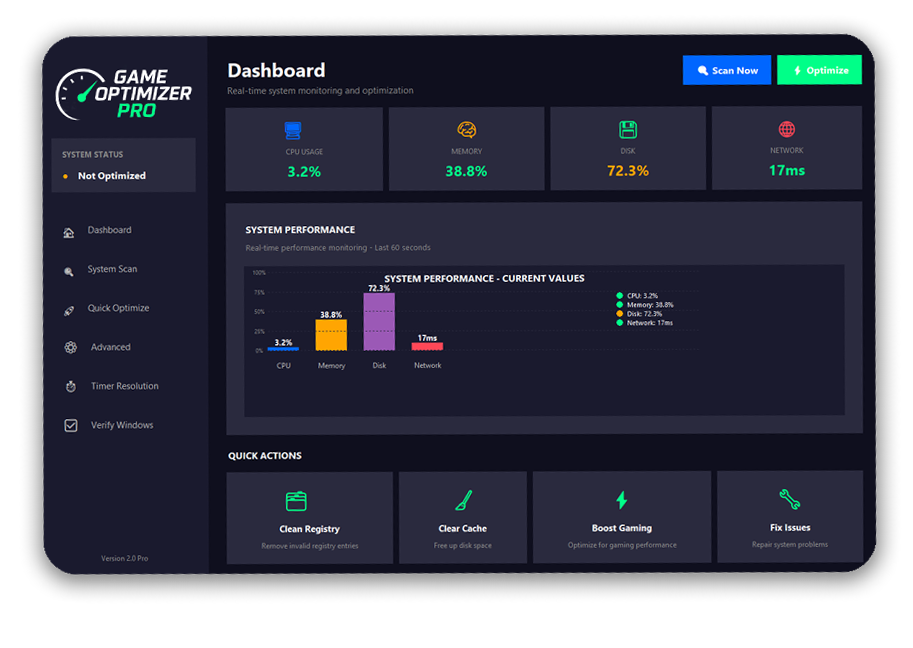
Task: Click the Boost Gaming lightning icon
Action: click(621, 500)
